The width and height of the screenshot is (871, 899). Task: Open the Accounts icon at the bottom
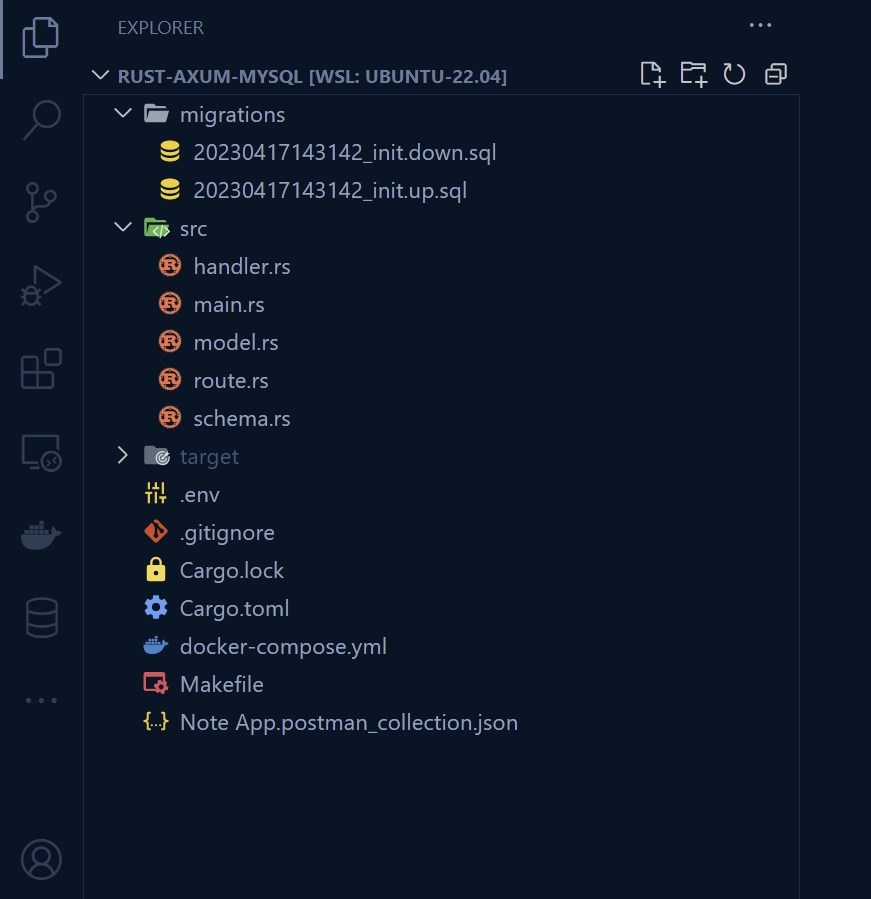[40, 859]
